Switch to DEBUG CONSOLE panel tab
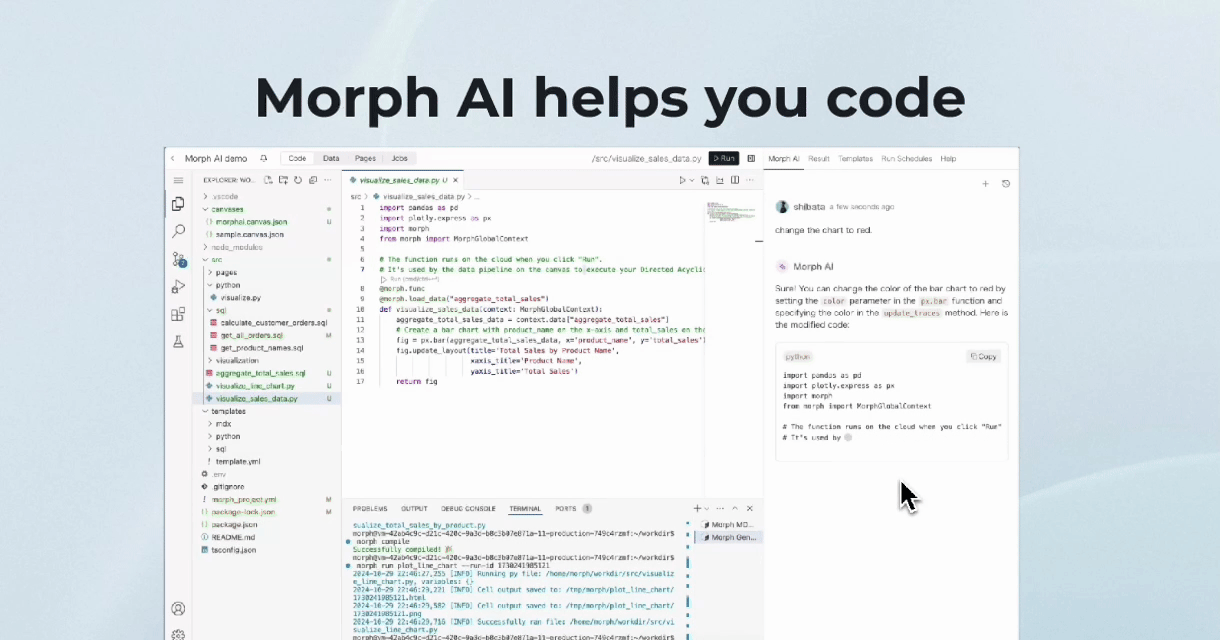 coord(468,508)
